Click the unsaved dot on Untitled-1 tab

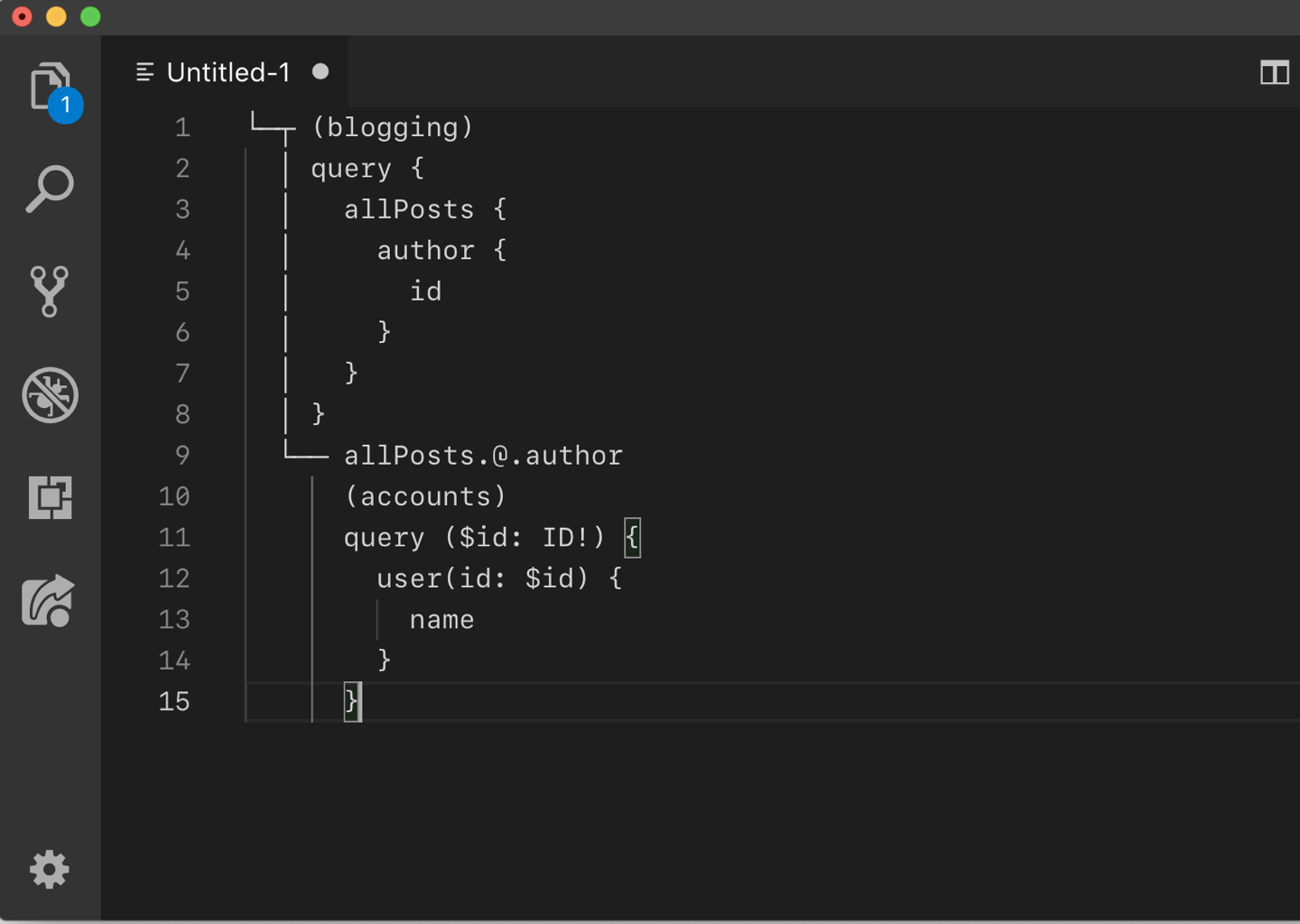(x=320, y=71)
